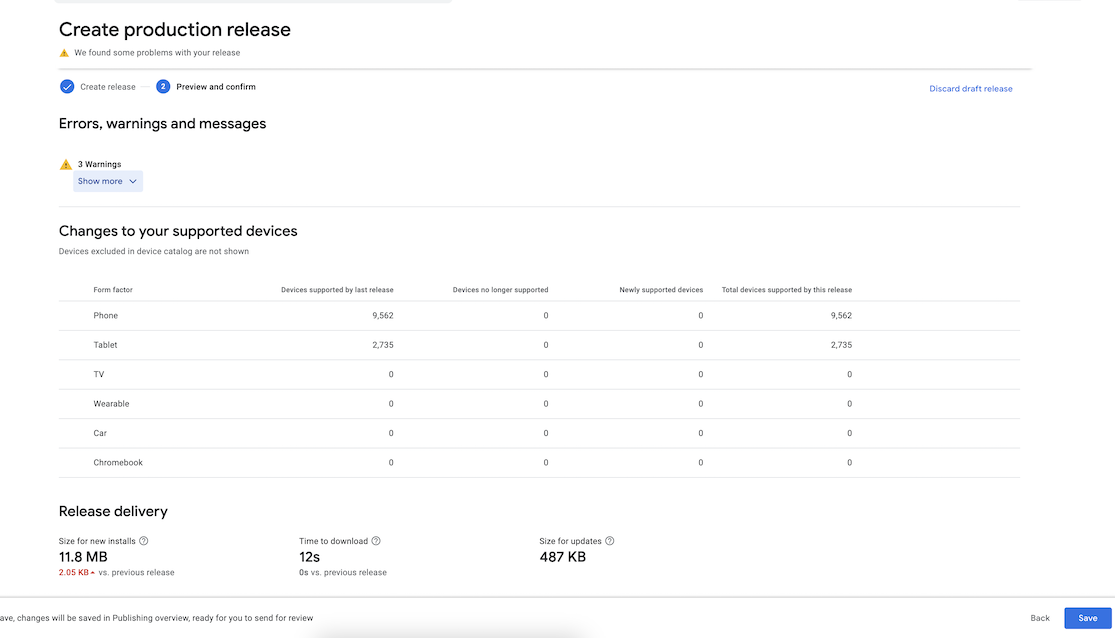The height and width of the screenshot is (638, 1115).
Task: Click the Back button
Action: [1040, 618]
